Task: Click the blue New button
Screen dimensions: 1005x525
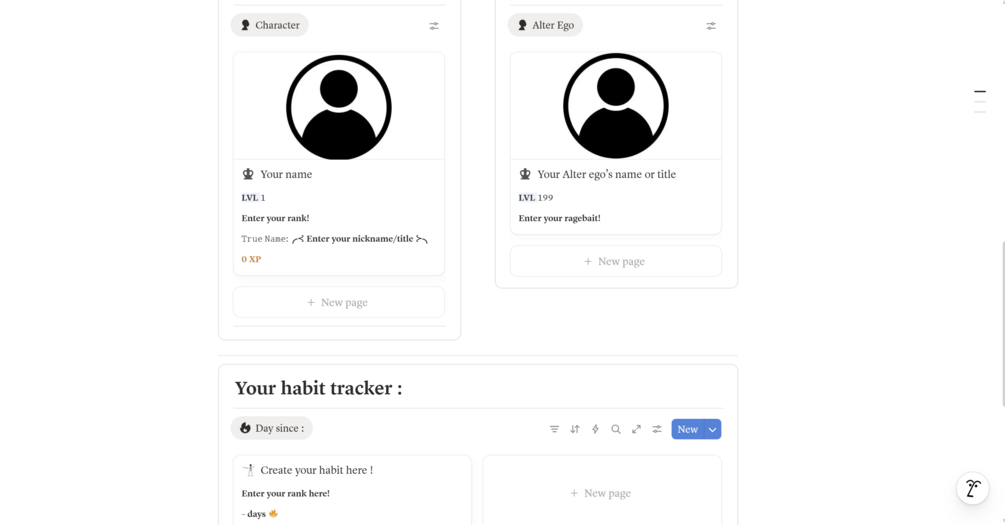Action: (x=688, y=429)
